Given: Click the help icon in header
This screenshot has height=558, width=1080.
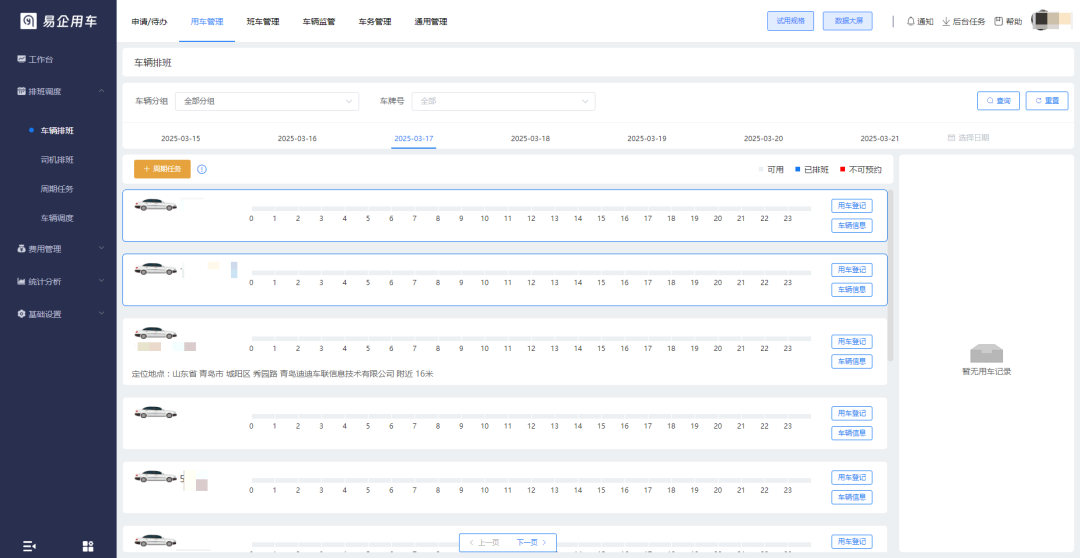Looking at the screenshot, I should 998,21.
